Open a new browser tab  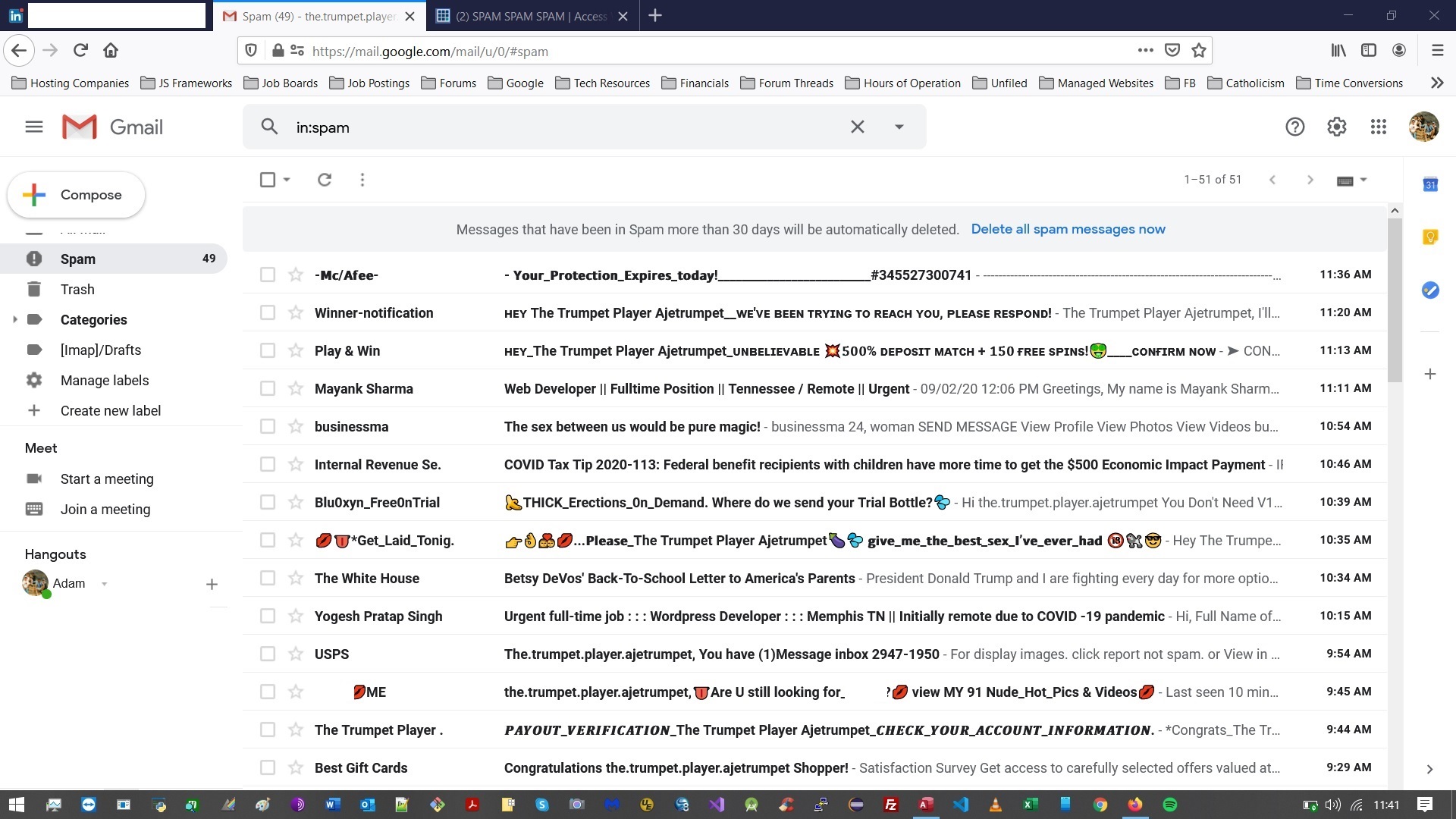click(655, 16)
